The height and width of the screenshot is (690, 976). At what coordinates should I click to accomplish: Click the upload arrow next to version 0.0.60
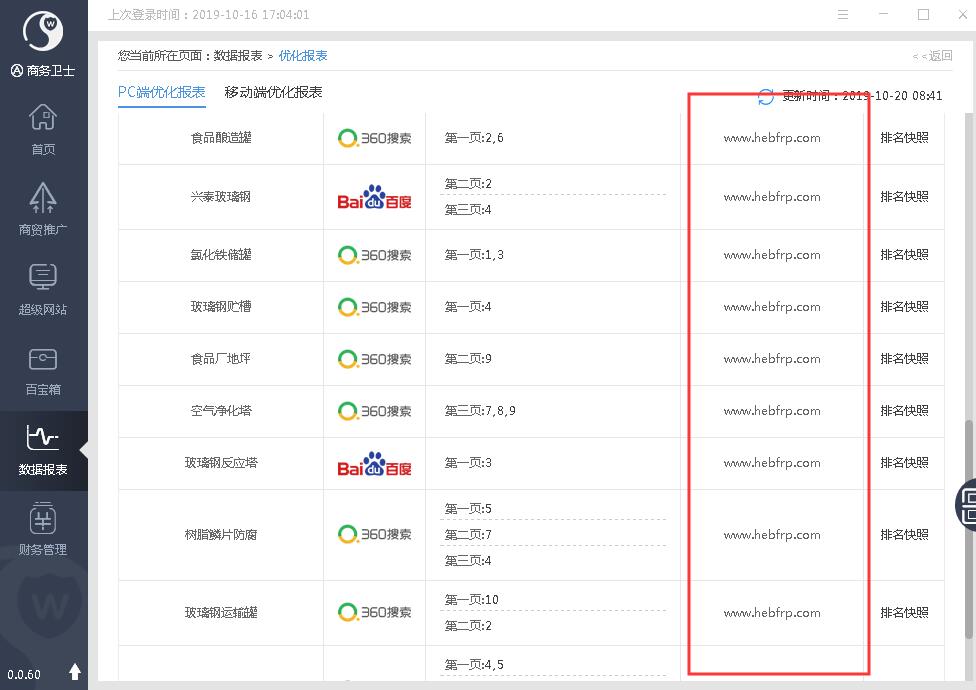[75, 673]
